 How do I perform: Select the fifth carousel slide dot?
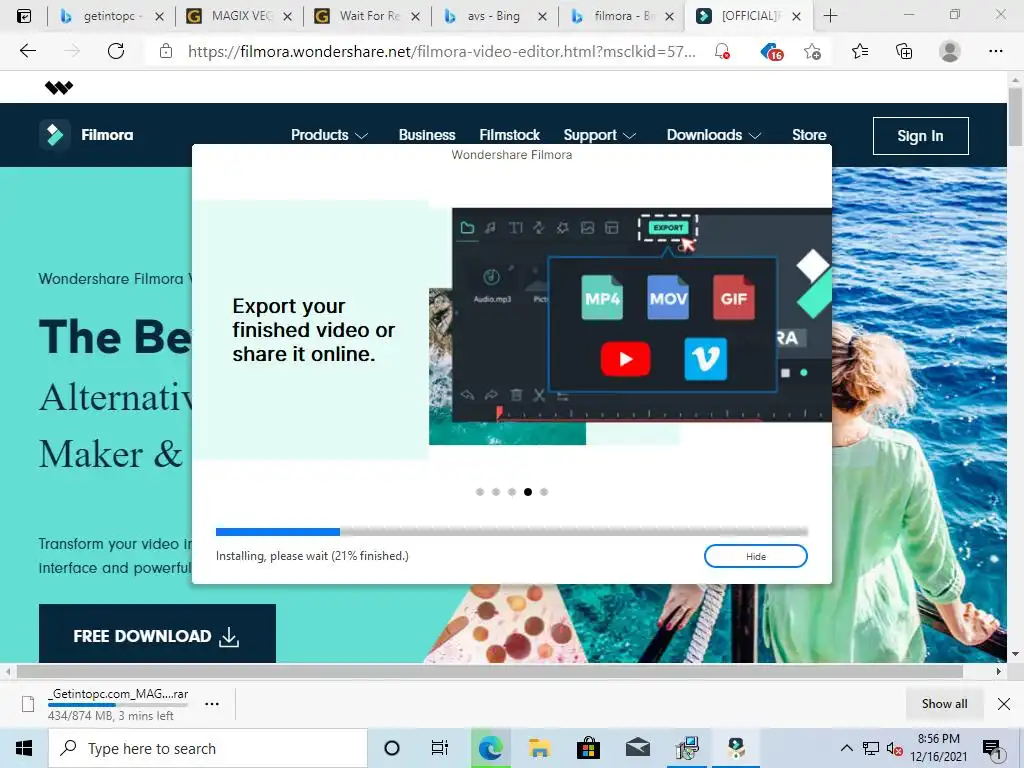[544, 492]
